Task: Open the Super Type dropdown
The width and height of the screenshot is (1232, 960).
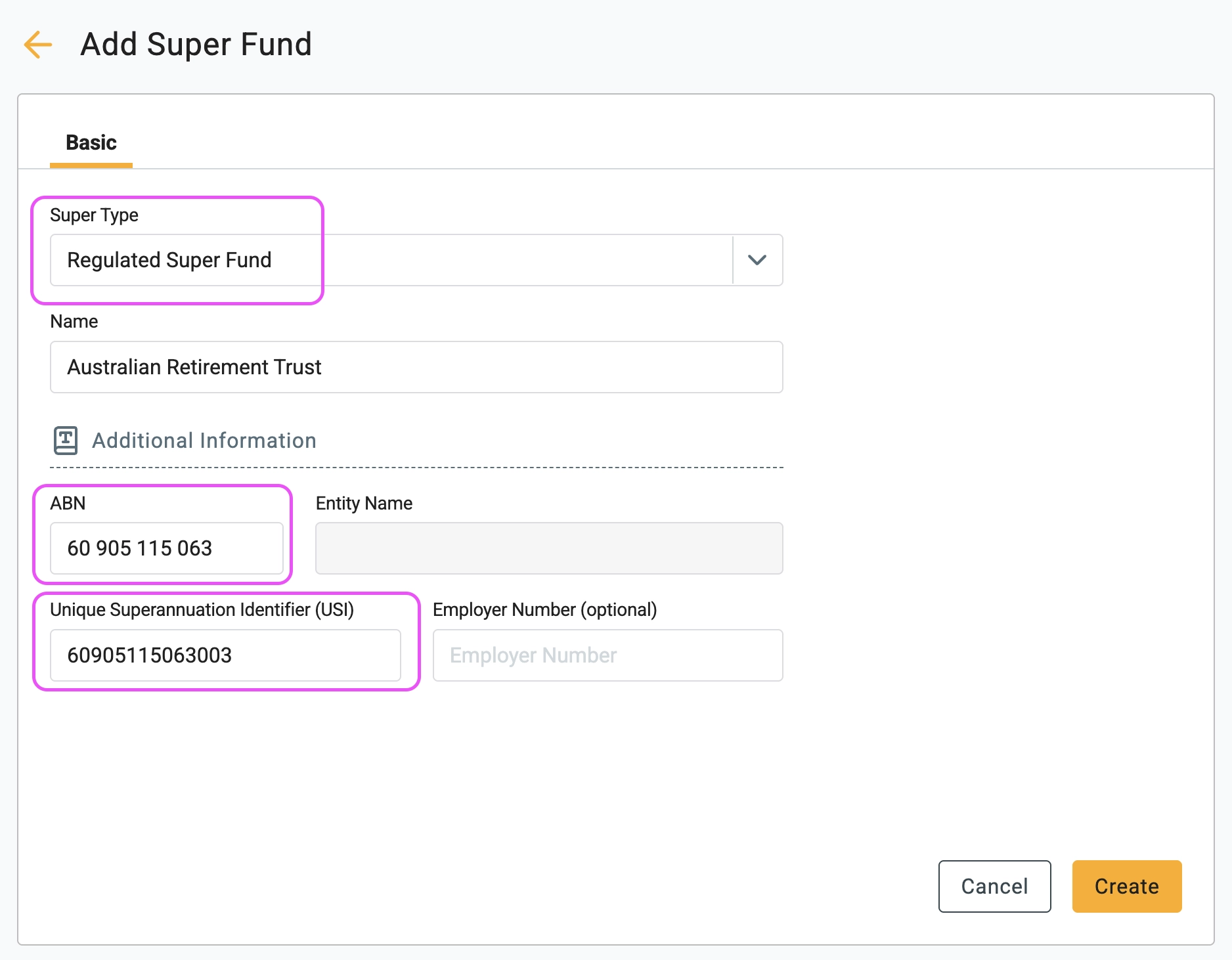Action: pyautogui.click(x=416, y=260)
